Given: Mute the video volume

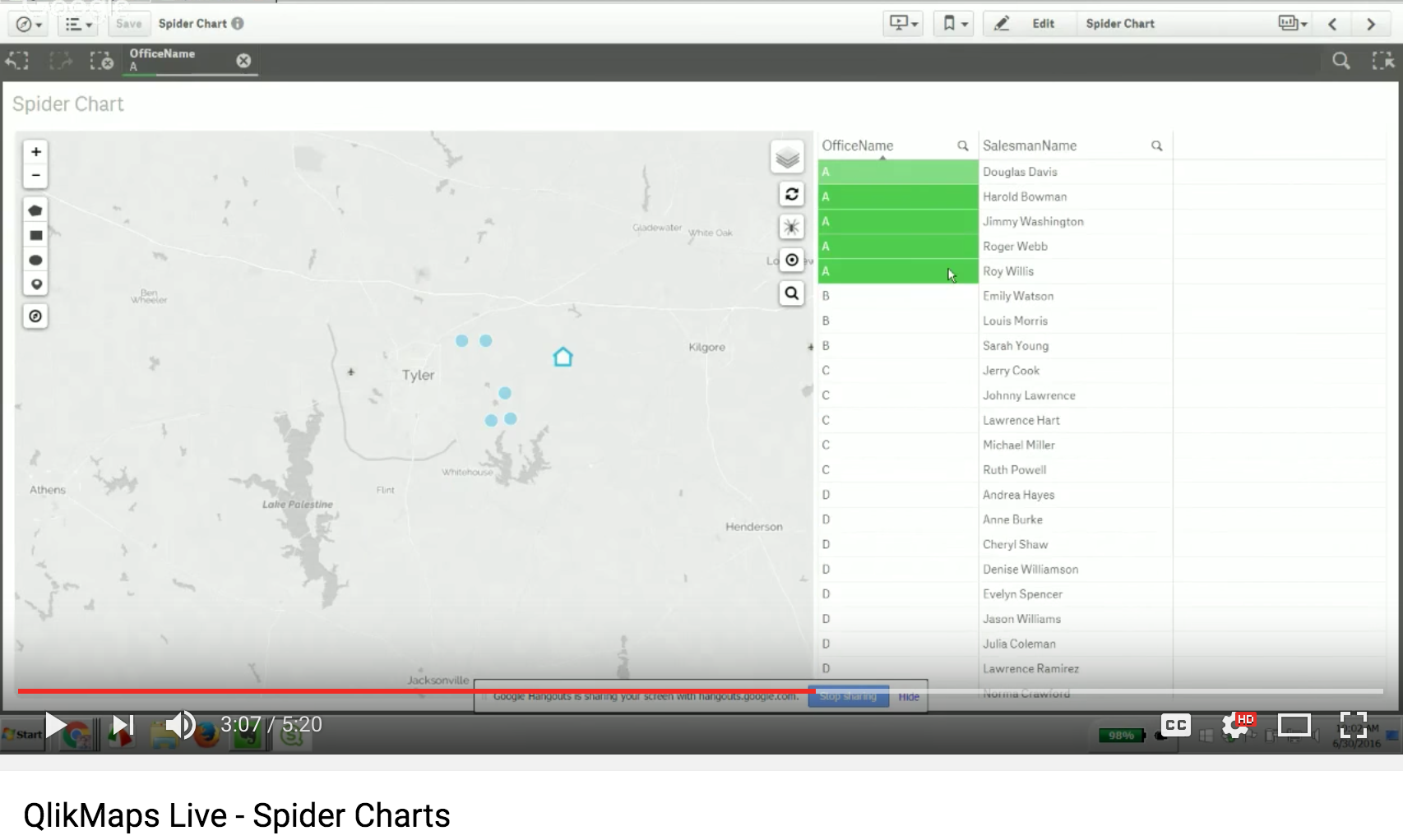Looking at the screenshot, I should point(179,725).
